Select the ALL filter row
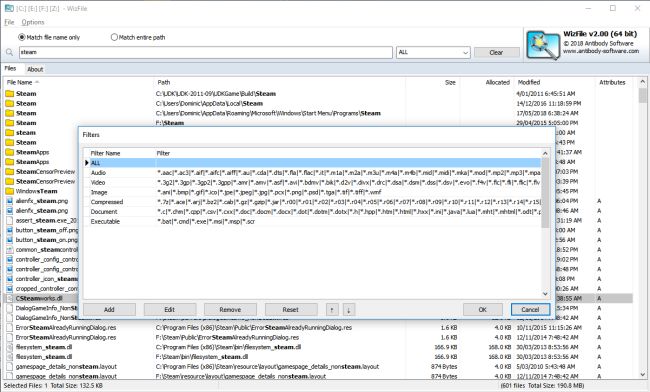This screenshot has height=392, width=650. click(x=312, y=163)
